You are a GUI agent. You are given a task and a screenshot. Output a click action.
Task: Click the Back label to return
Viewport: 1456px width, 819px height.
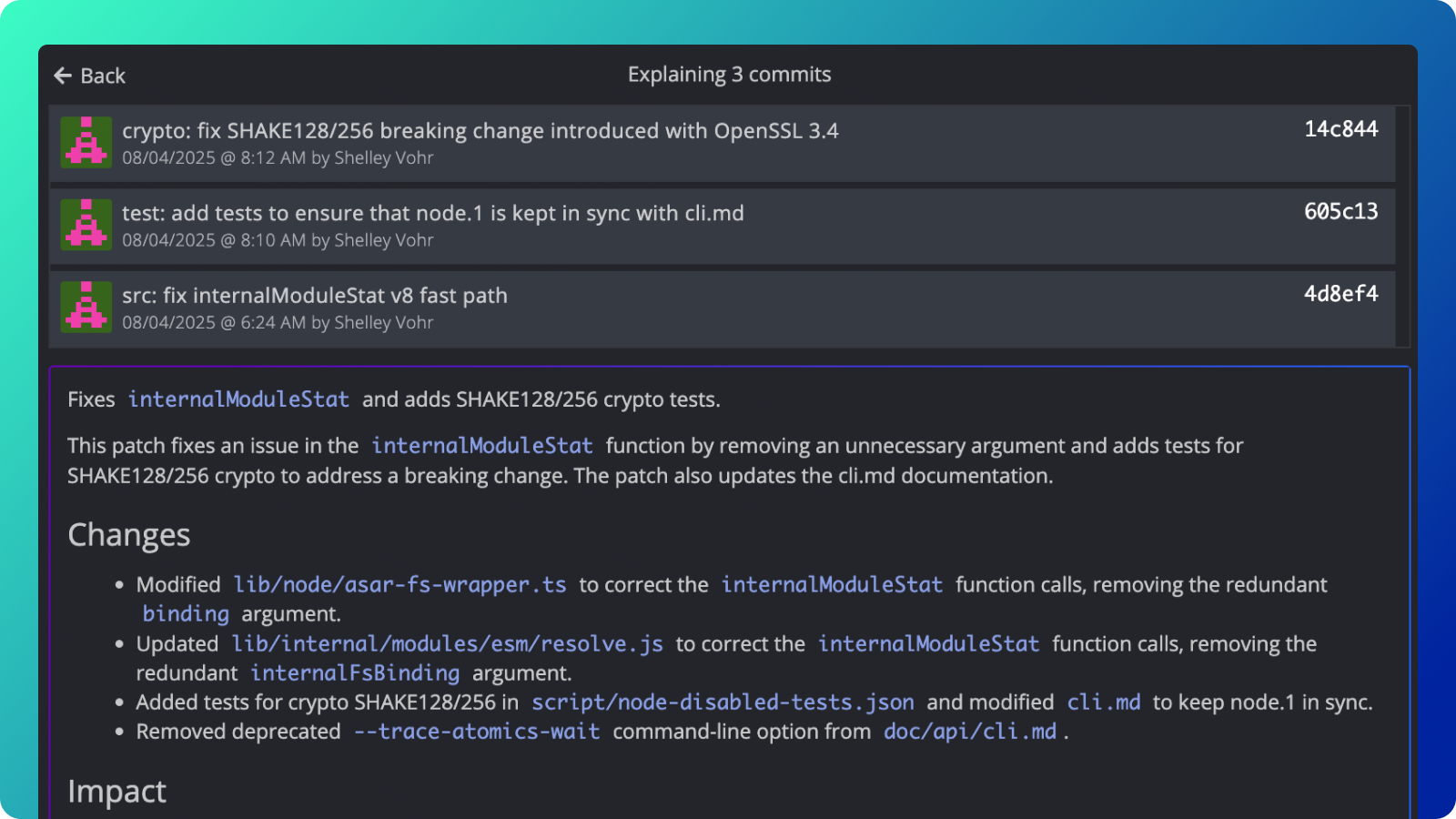pyautogui.click(x=103, y=76)
